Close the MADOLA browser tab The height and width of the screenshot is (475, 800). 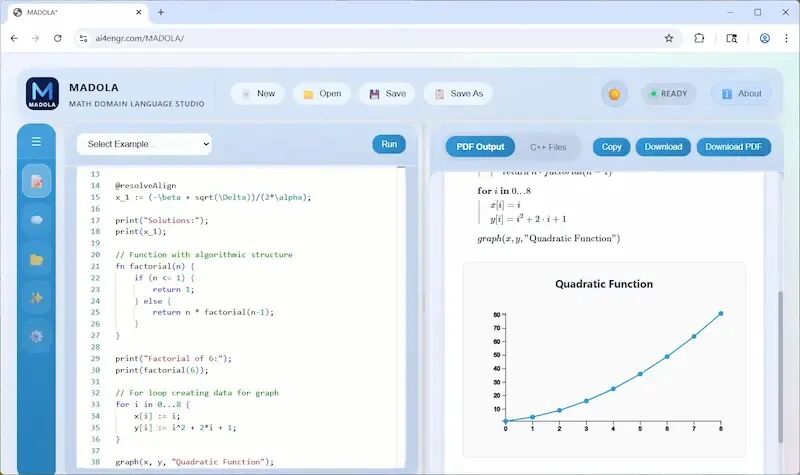(139, 12)
